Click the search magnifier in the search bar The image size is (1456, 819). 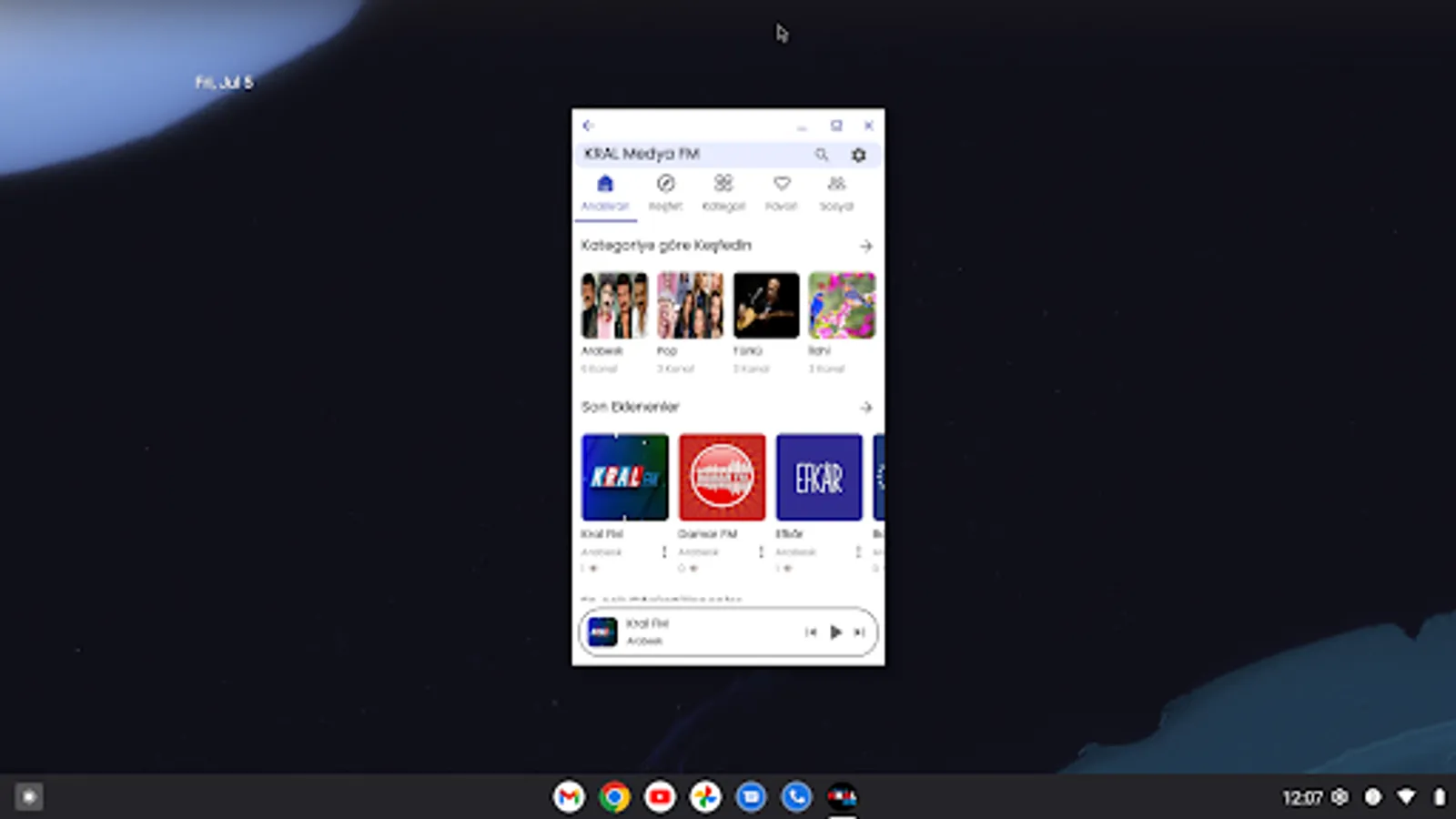822,155
